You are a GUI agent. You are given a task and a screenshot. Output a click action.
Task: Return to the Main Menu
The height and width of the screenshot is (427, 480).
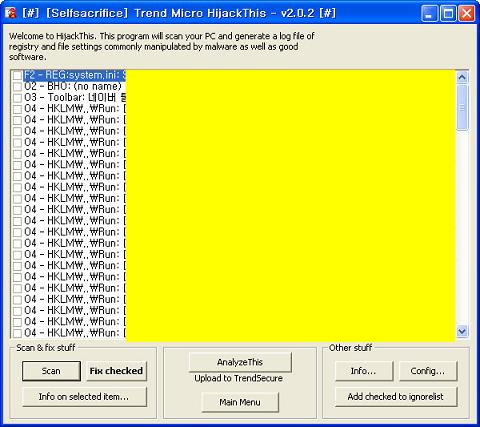click(240, 402)
